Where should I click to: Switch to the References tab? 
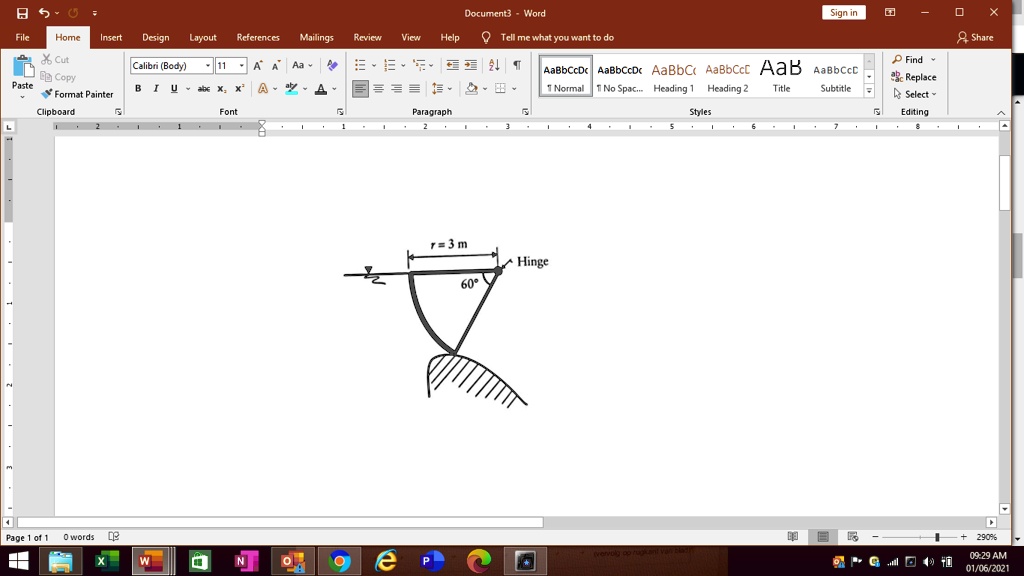pos(258,37)
